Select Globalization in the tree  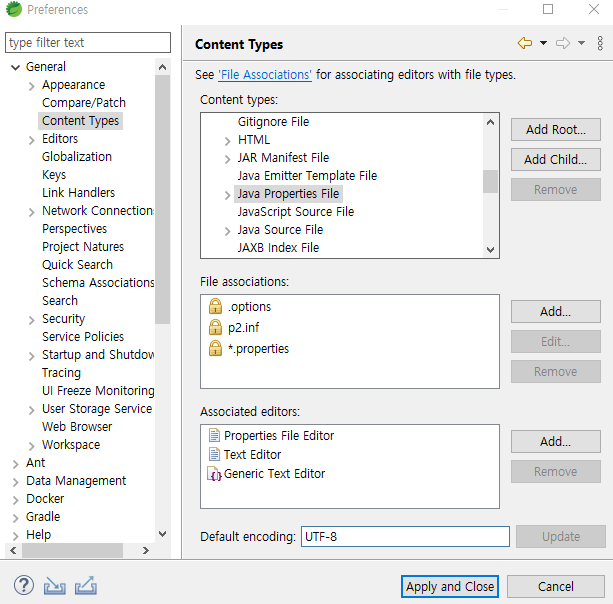(77, 157)
